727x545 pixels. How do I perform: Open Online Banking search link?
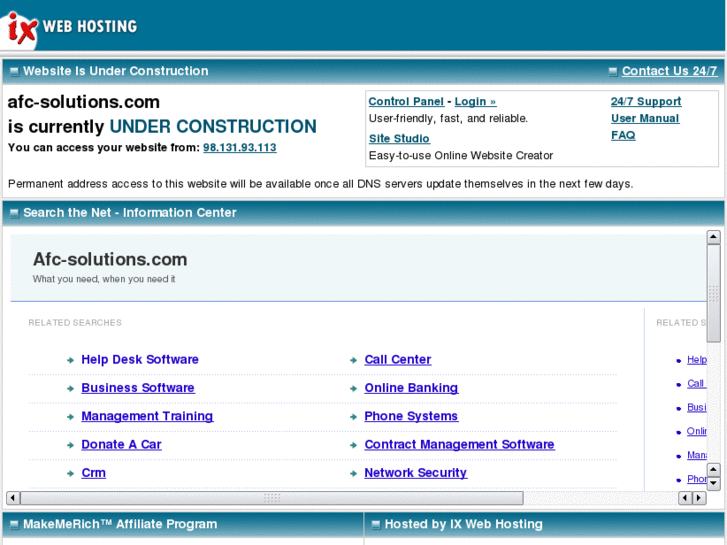pyautogui.click(x=411, y=388)
